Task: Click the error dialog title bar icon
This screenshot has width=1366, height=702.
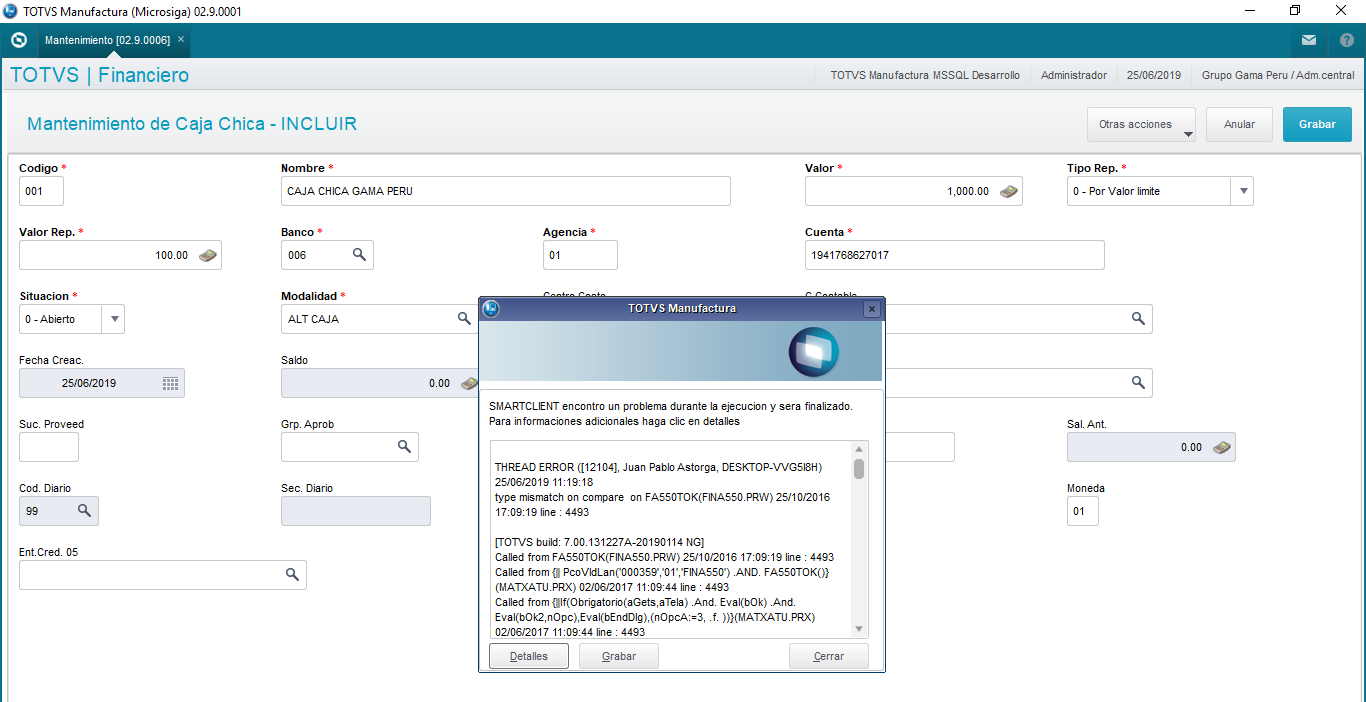Action: pos(491,308)
